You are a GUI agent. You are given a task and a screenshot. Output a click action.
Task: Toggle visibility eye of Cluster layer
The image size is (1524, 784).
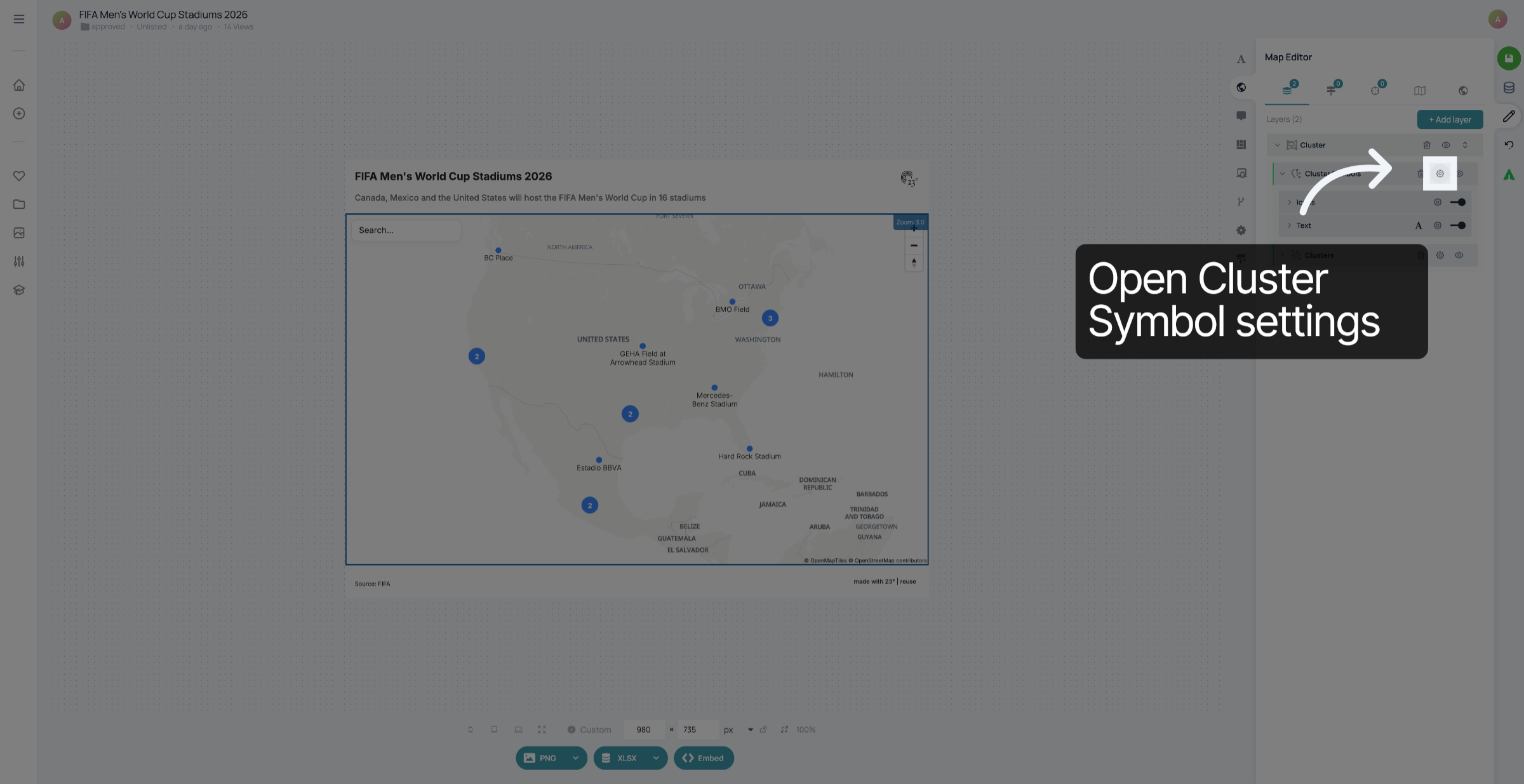click(x=1446, y=145)
